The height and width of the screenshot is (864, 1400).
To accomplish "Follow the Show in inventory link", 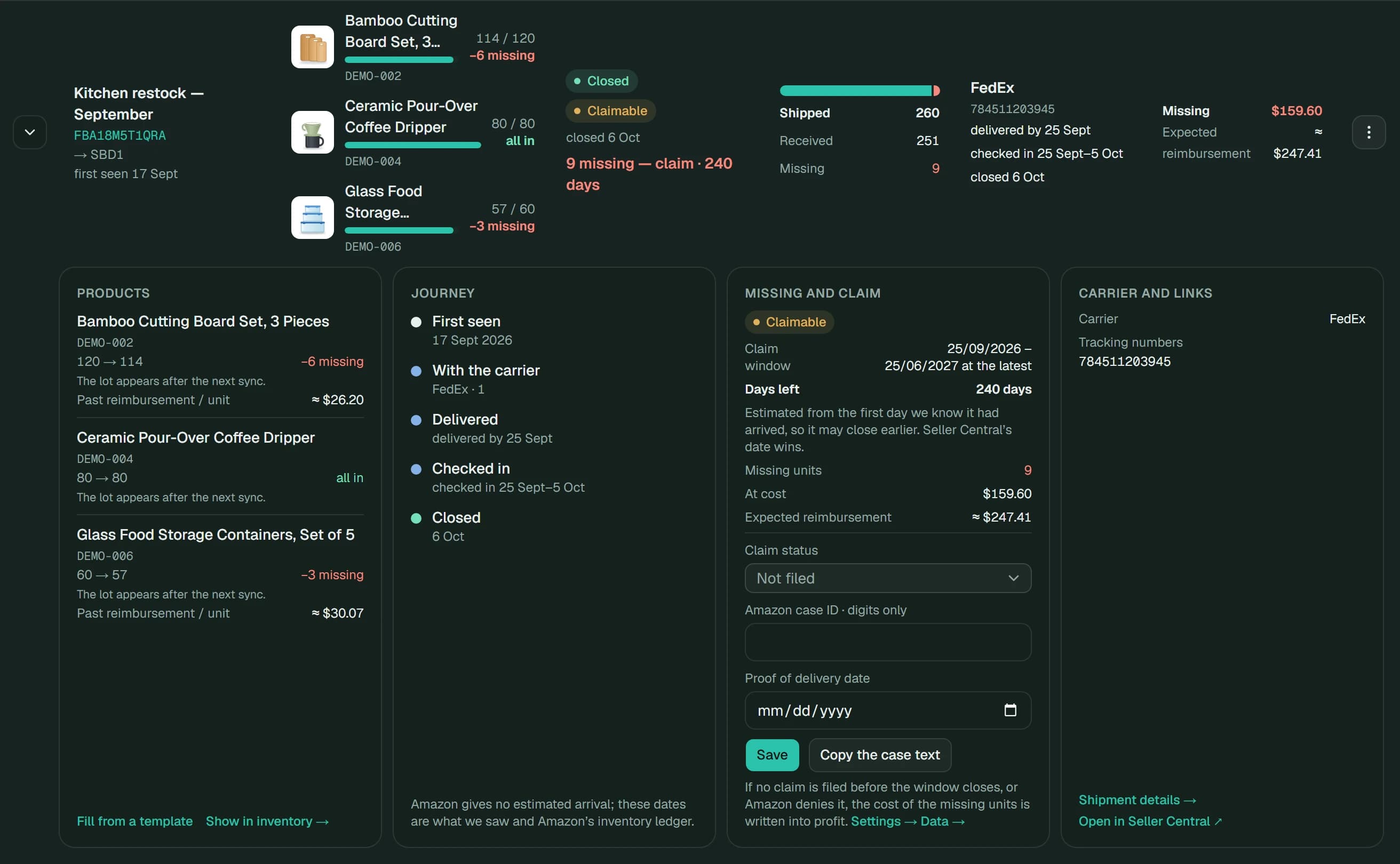I will [x=267, y=821].
